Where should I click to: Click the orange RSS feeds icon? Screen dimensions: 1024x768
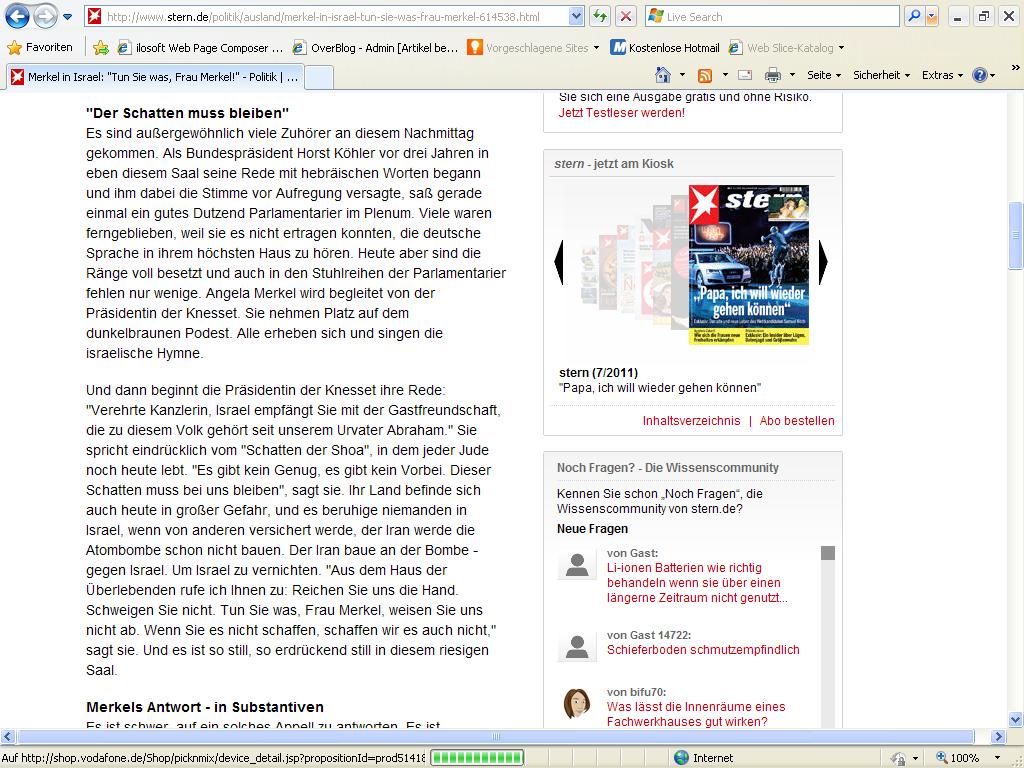705,75
